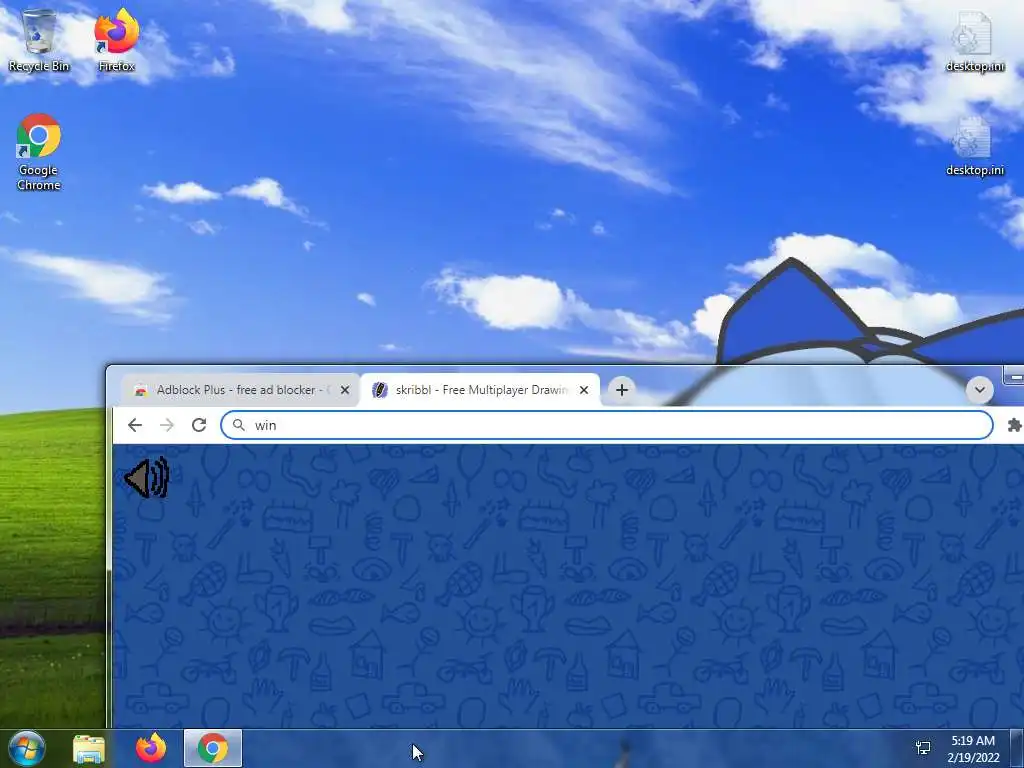Close the Adblock Plus tab
Viewport: 1024px width, 768px height.
(345, 390)
